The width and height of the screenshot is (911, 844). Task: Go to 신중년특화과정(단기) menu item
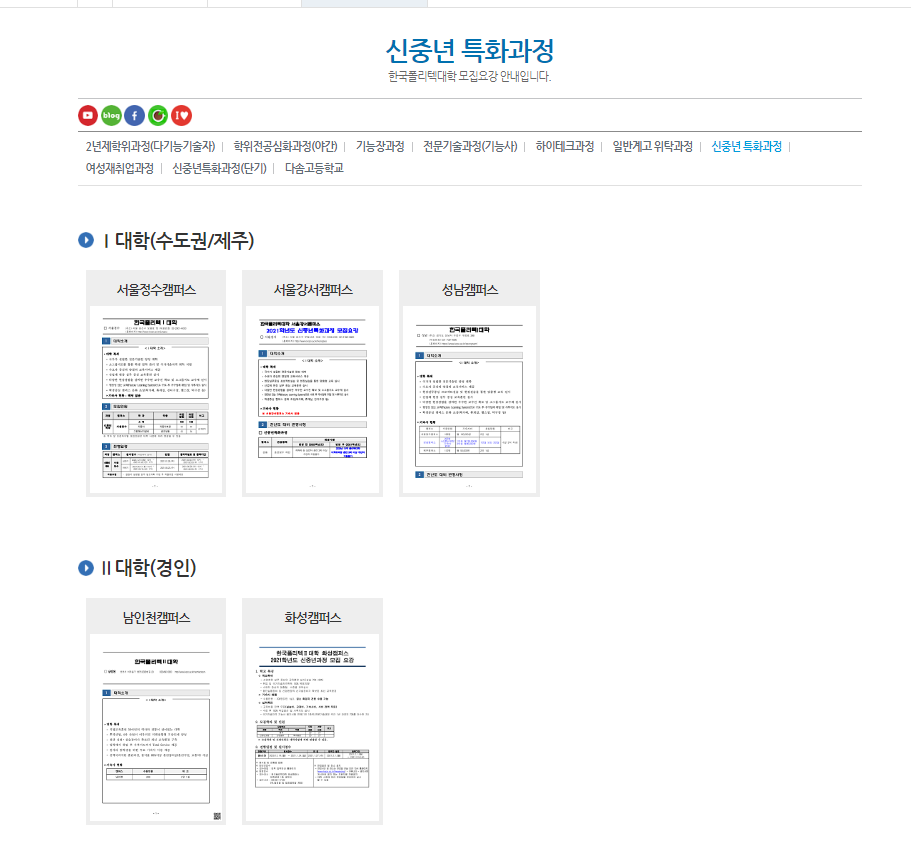pos(220,168)
